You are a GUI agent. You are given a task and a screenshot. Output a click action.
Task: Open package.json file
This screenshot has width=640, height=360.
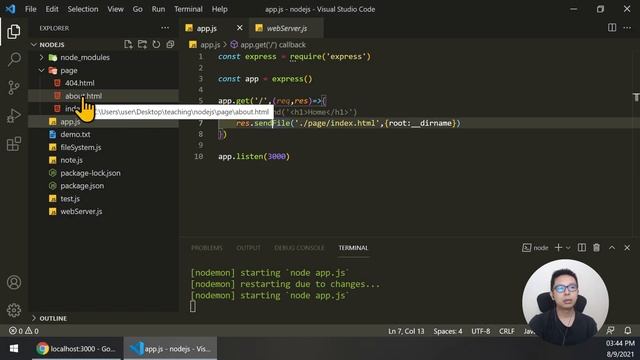(x=82, y=186)
